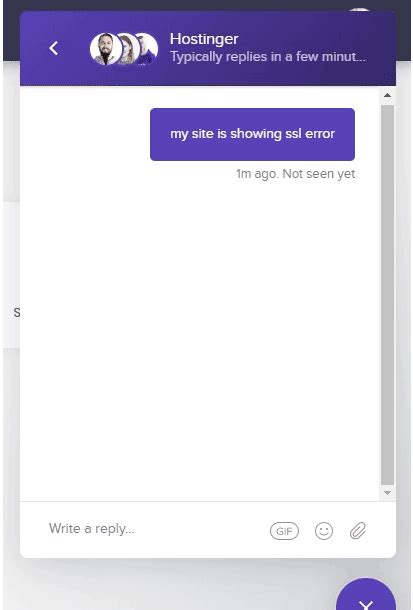Select the "my site is showing ssl error" bubble
Image resolution: width=413 pixels, height=610 pixels.
(x=252, y=134)
